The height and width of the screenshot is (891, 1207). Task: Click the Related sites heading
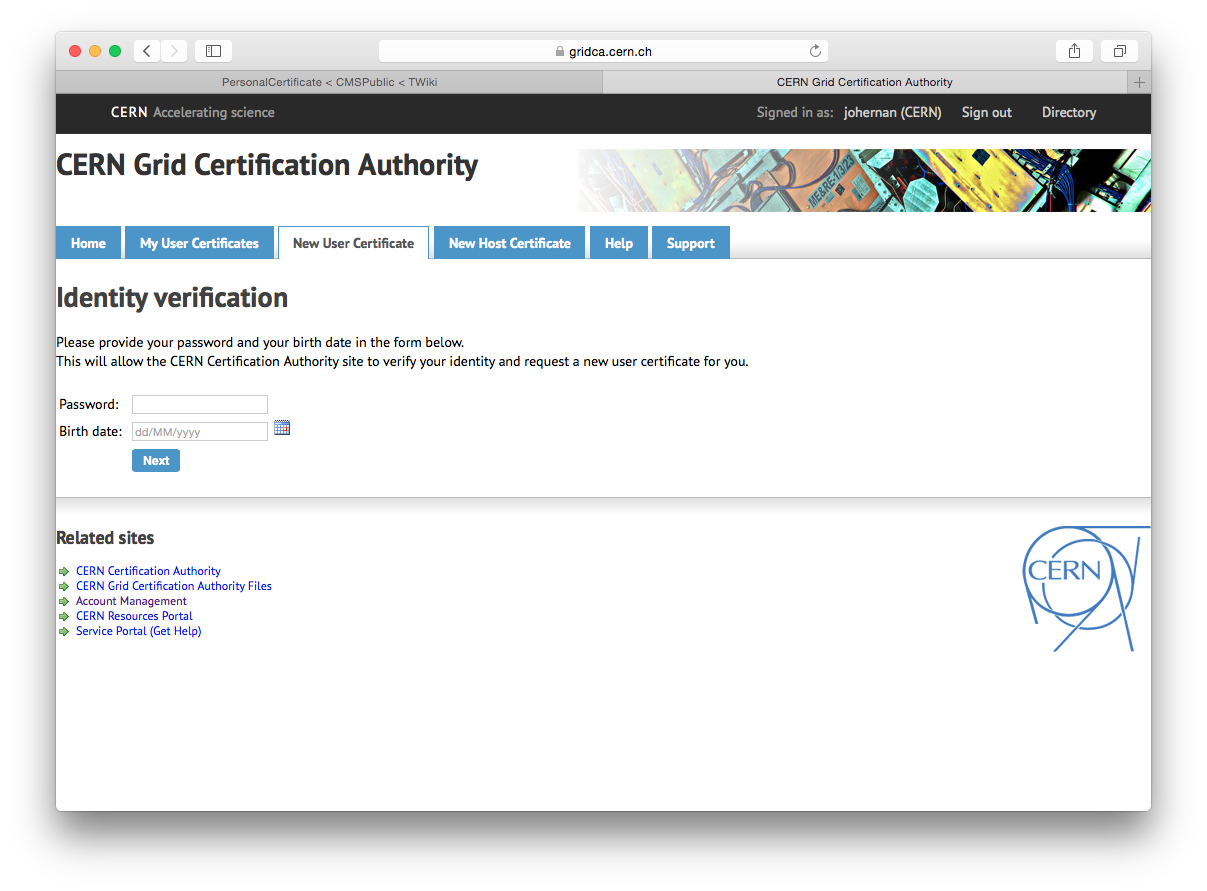coord(105,538)
